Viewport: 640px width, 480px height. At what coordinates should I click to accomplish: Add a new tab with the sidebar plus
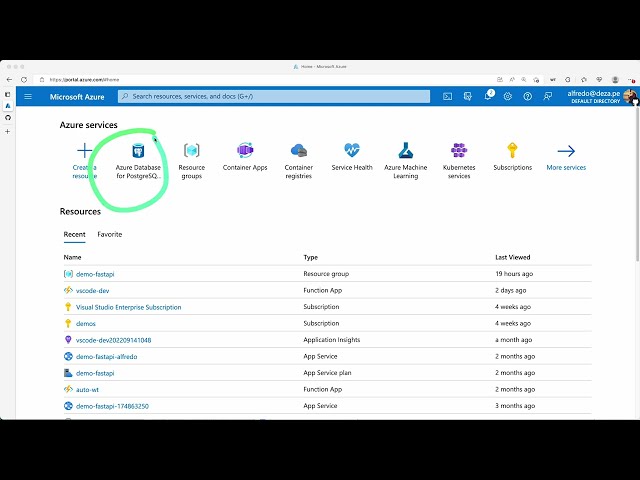click(8, 131)
